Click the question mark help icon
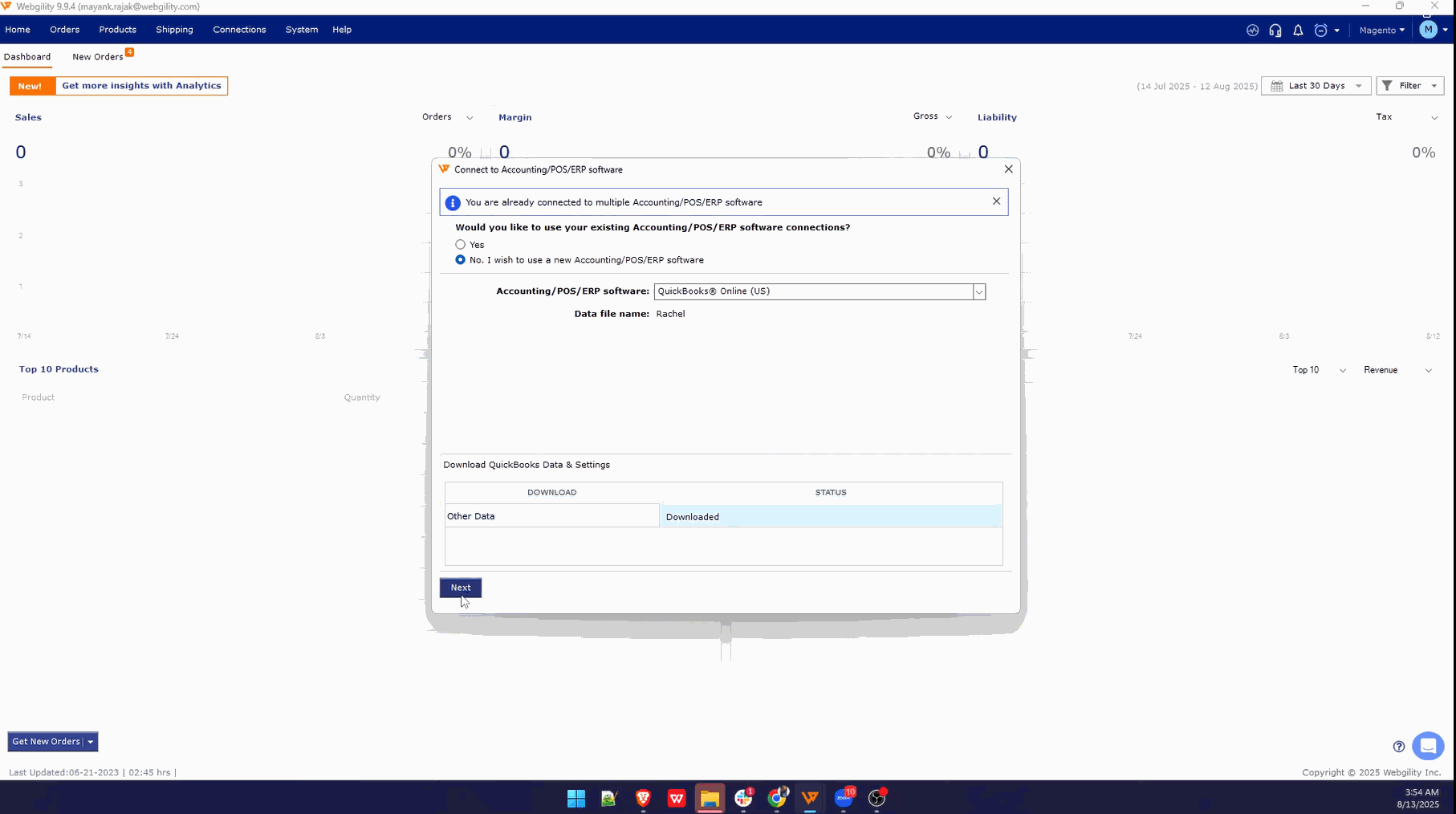 click(1399, 747)
